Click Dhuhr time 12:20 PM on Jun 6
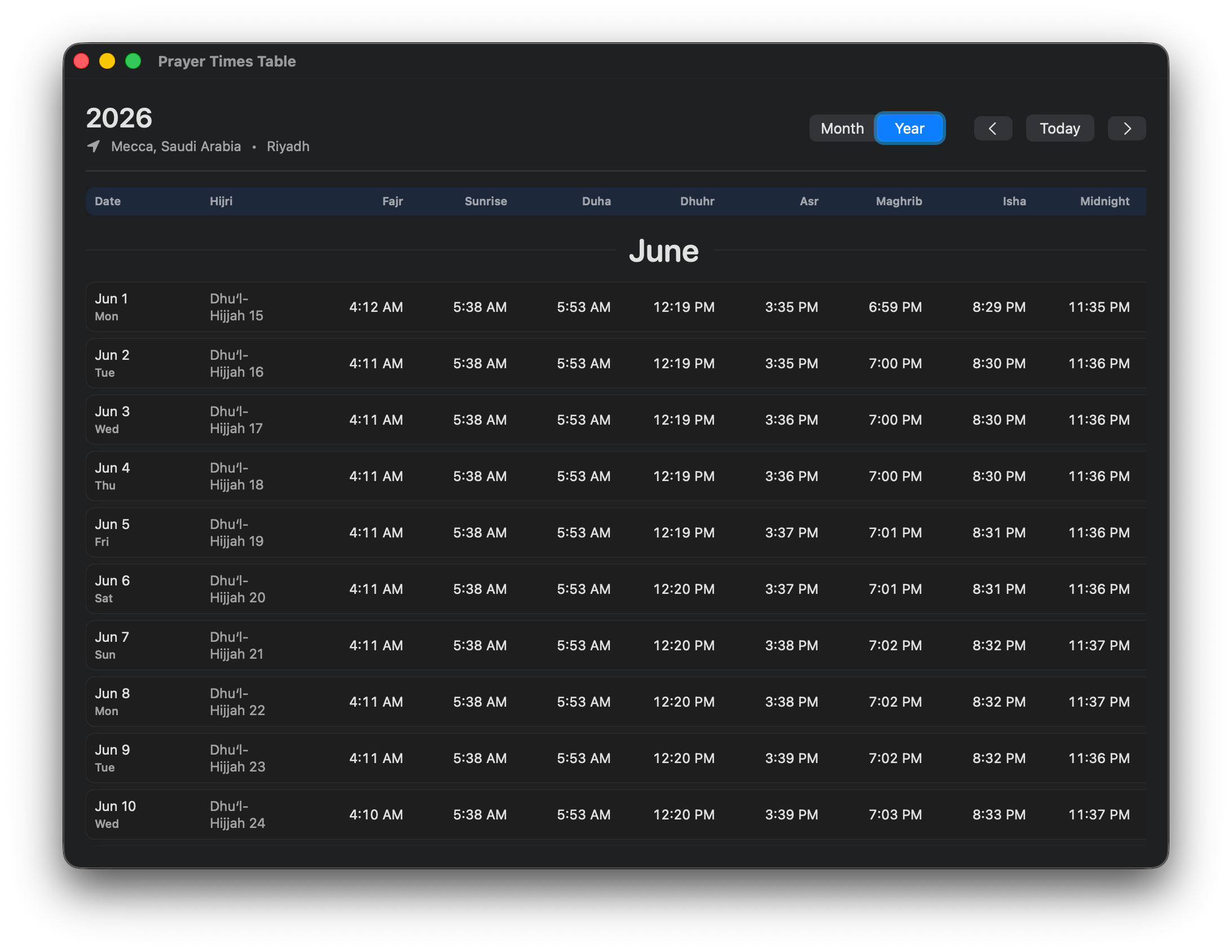 (684, 589)
